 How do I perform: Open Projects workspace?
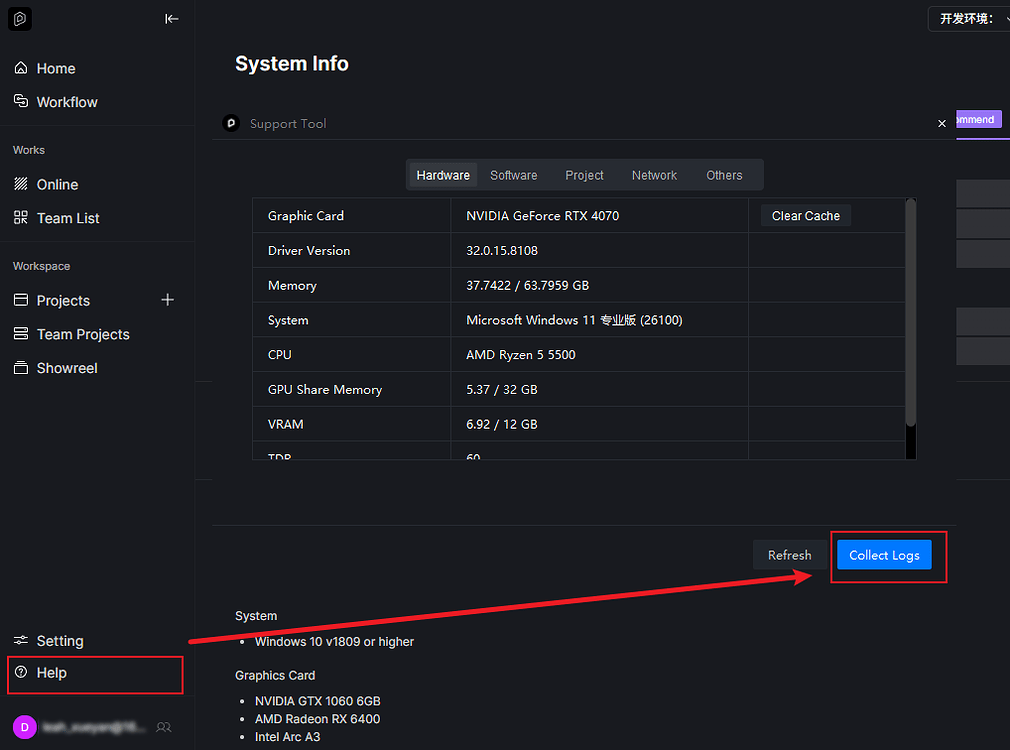63,300
